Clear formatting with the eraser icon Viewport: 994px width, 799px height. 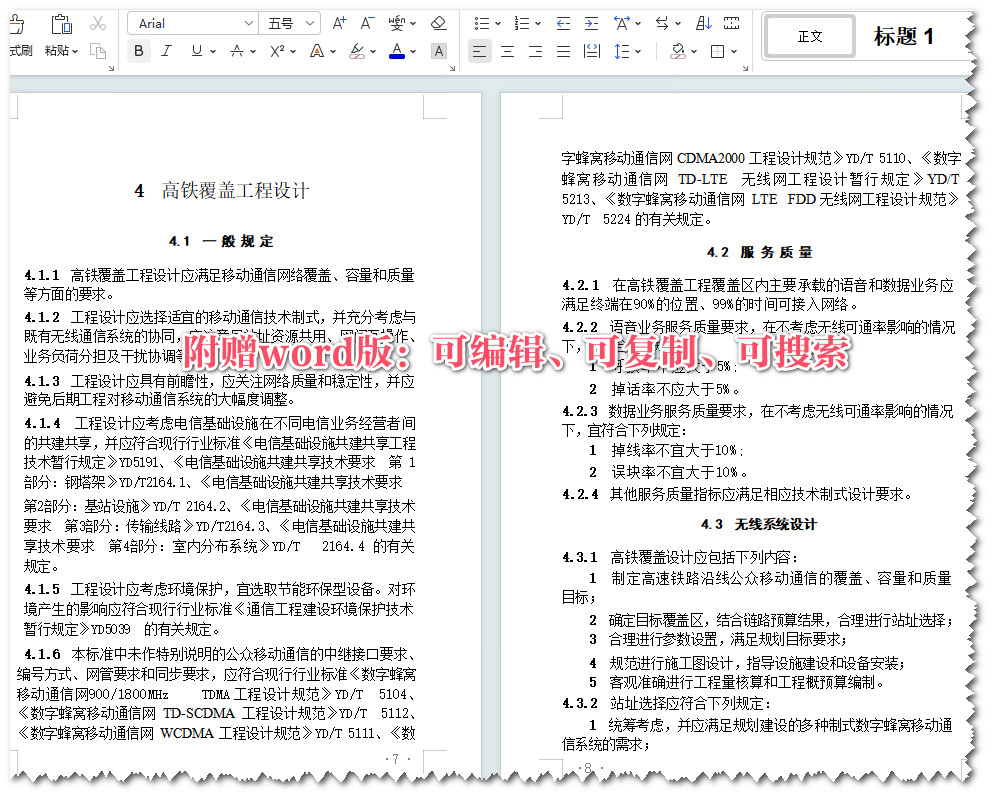(x=437, y=22)
